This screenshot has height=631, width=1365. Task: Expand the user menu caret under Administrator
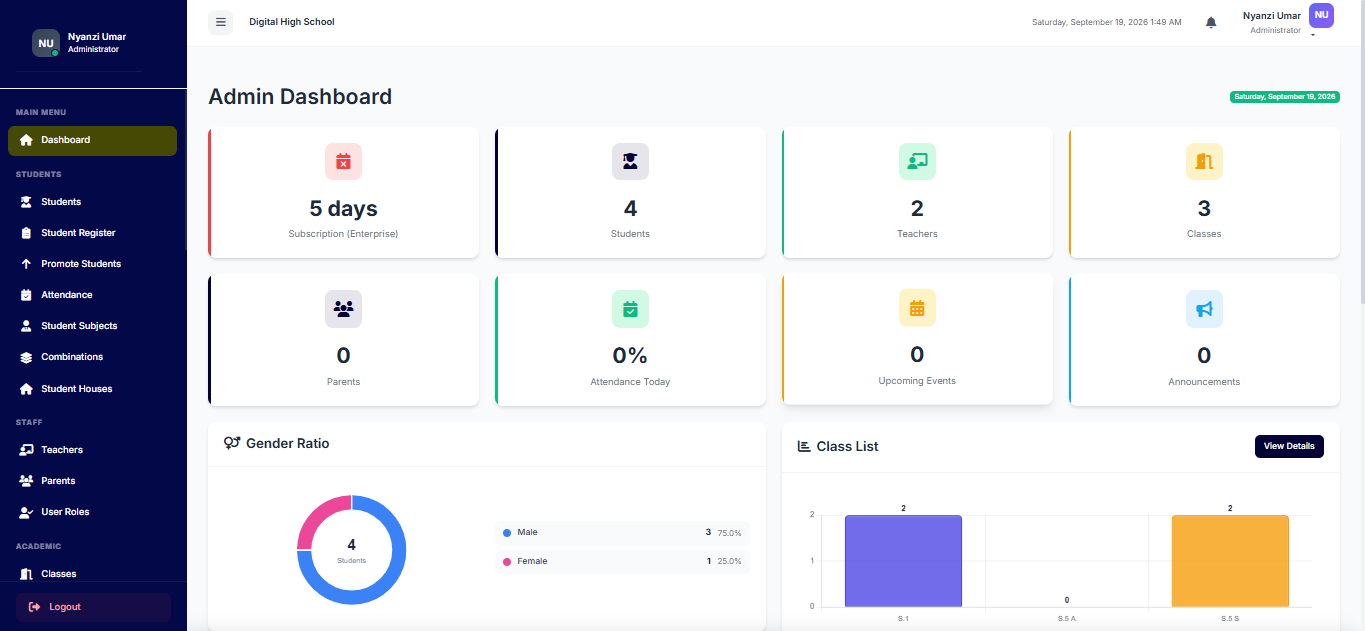[1312, 36]
